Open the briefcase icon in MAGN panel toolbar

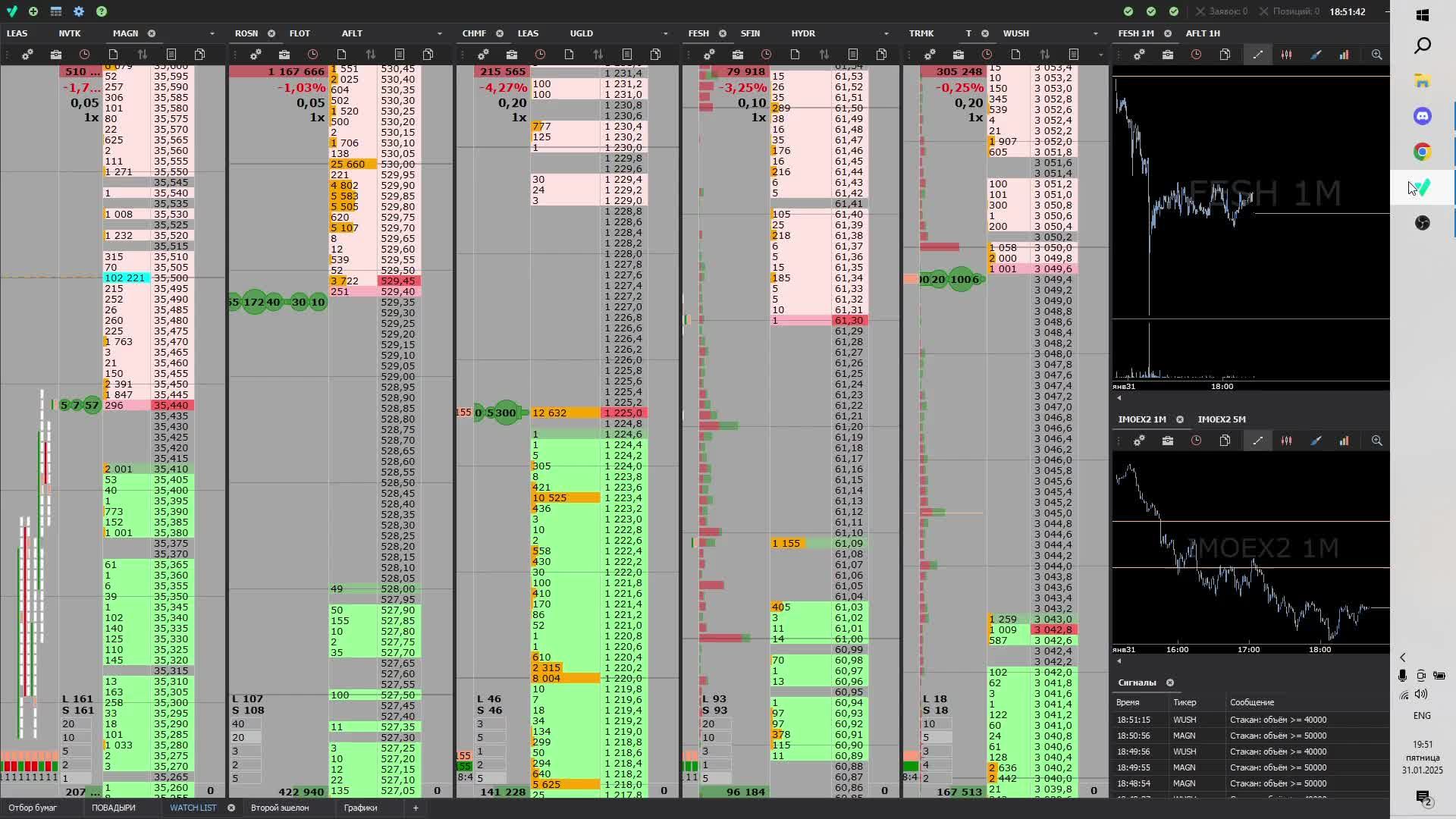(56, 55)
